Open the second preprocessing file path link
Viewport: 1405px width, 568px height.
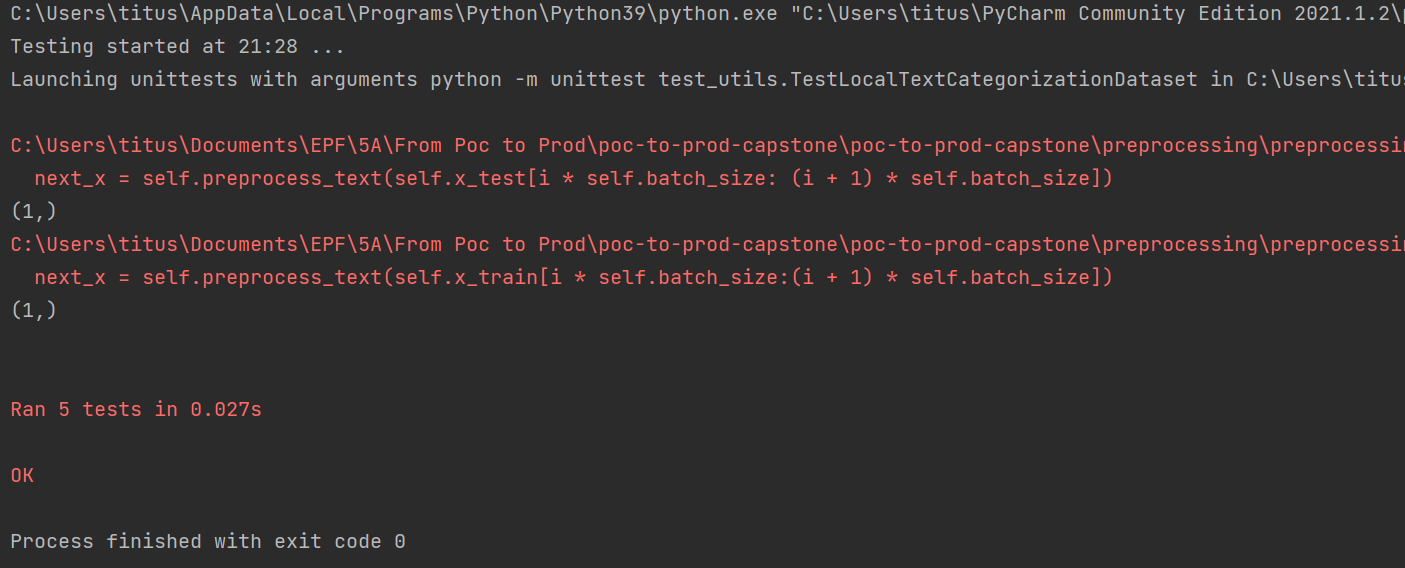point(707,245)
